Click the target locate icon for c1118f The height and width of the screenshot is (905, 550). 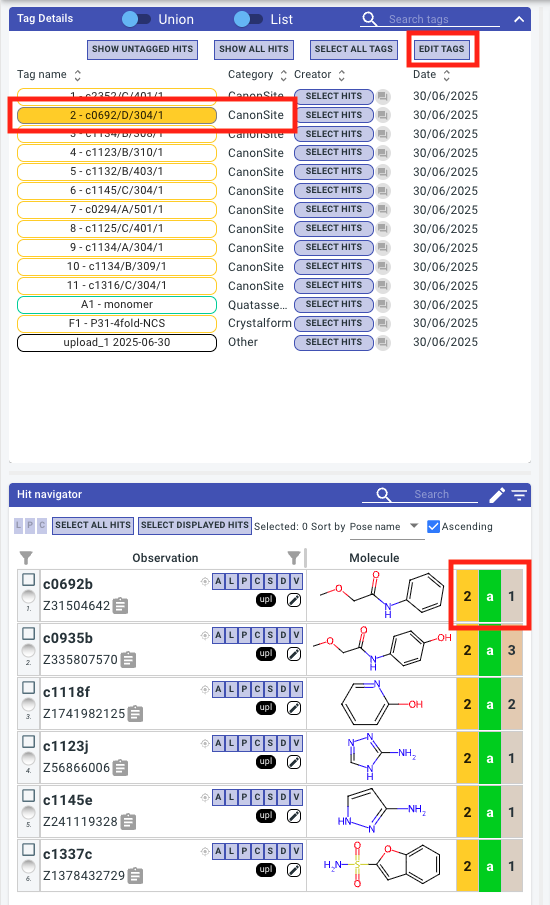(x=204, y=689)
